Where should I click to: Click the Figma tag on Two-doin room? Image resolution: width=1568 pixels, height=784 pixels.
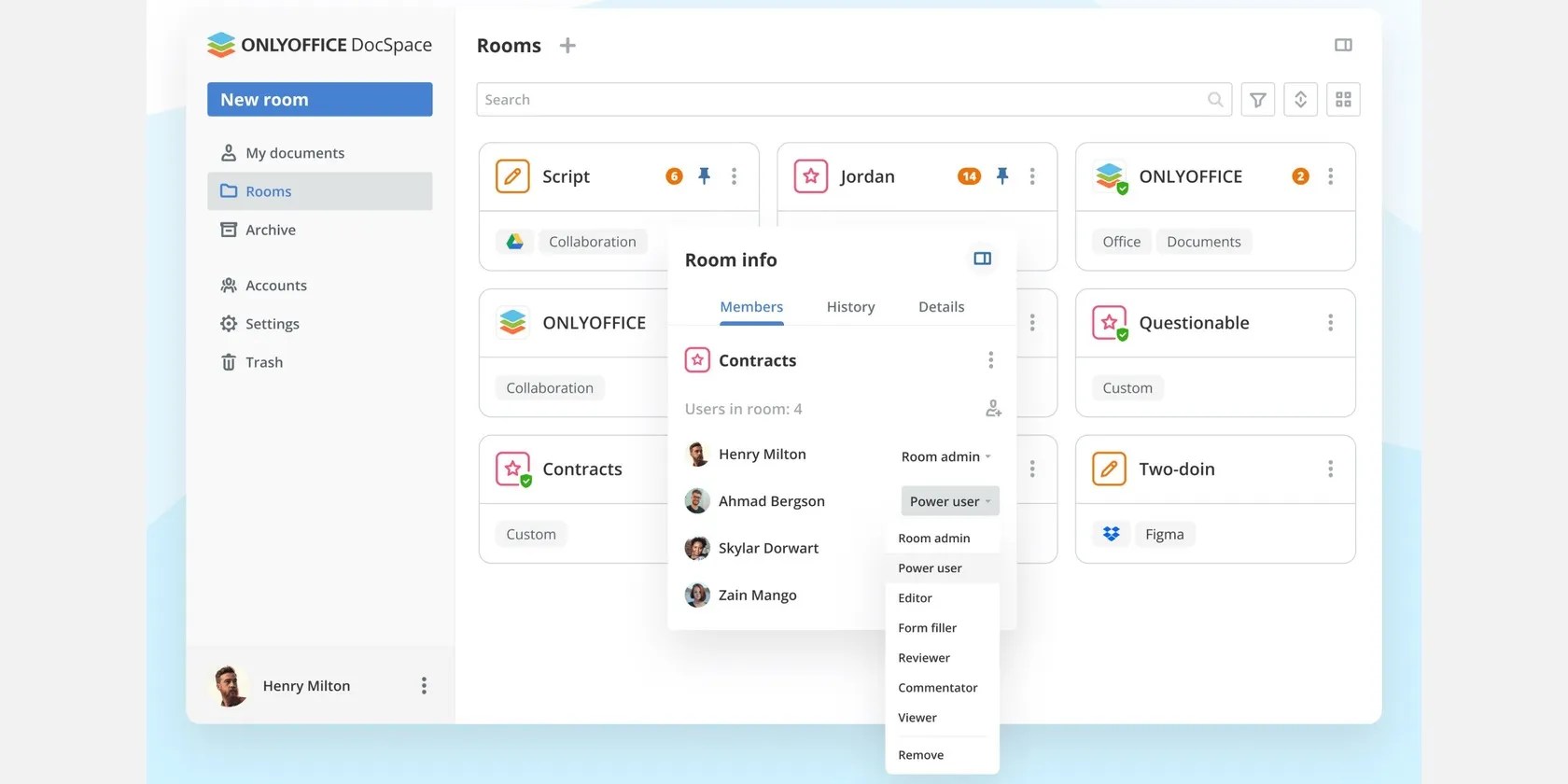tap(1165, 534)
